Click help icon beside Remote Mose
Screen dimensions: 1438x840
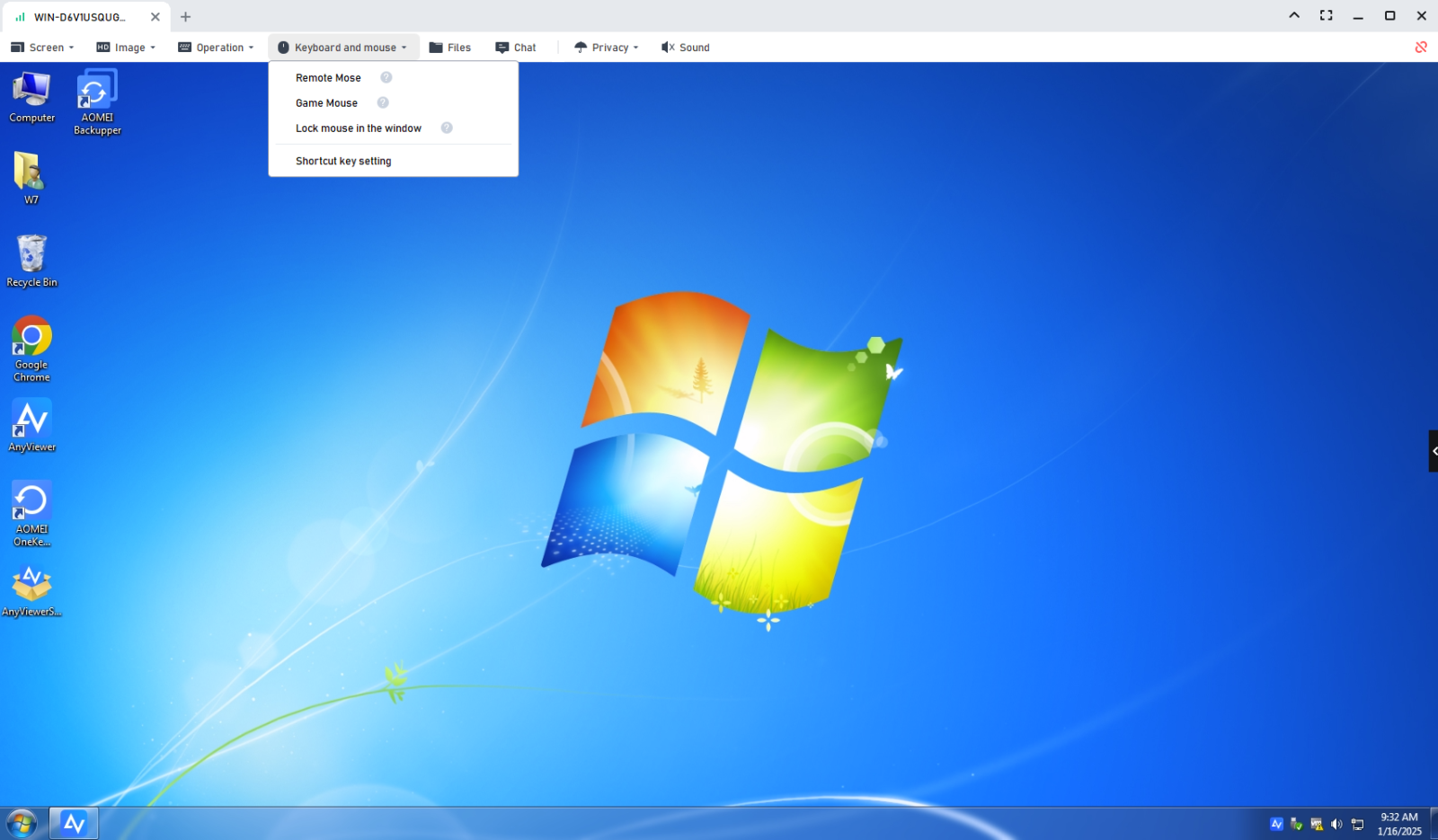point(386,77)
